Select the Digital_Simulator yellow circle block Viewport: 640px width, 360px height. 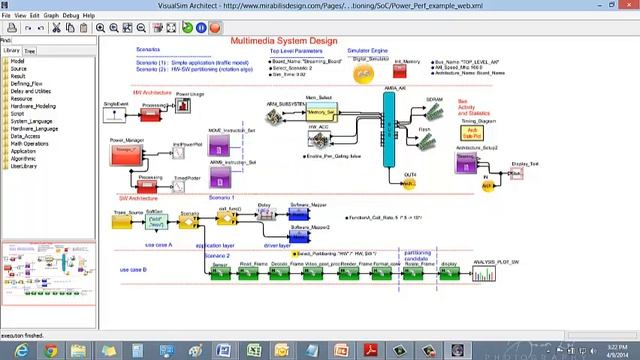[x=363, y=73]
